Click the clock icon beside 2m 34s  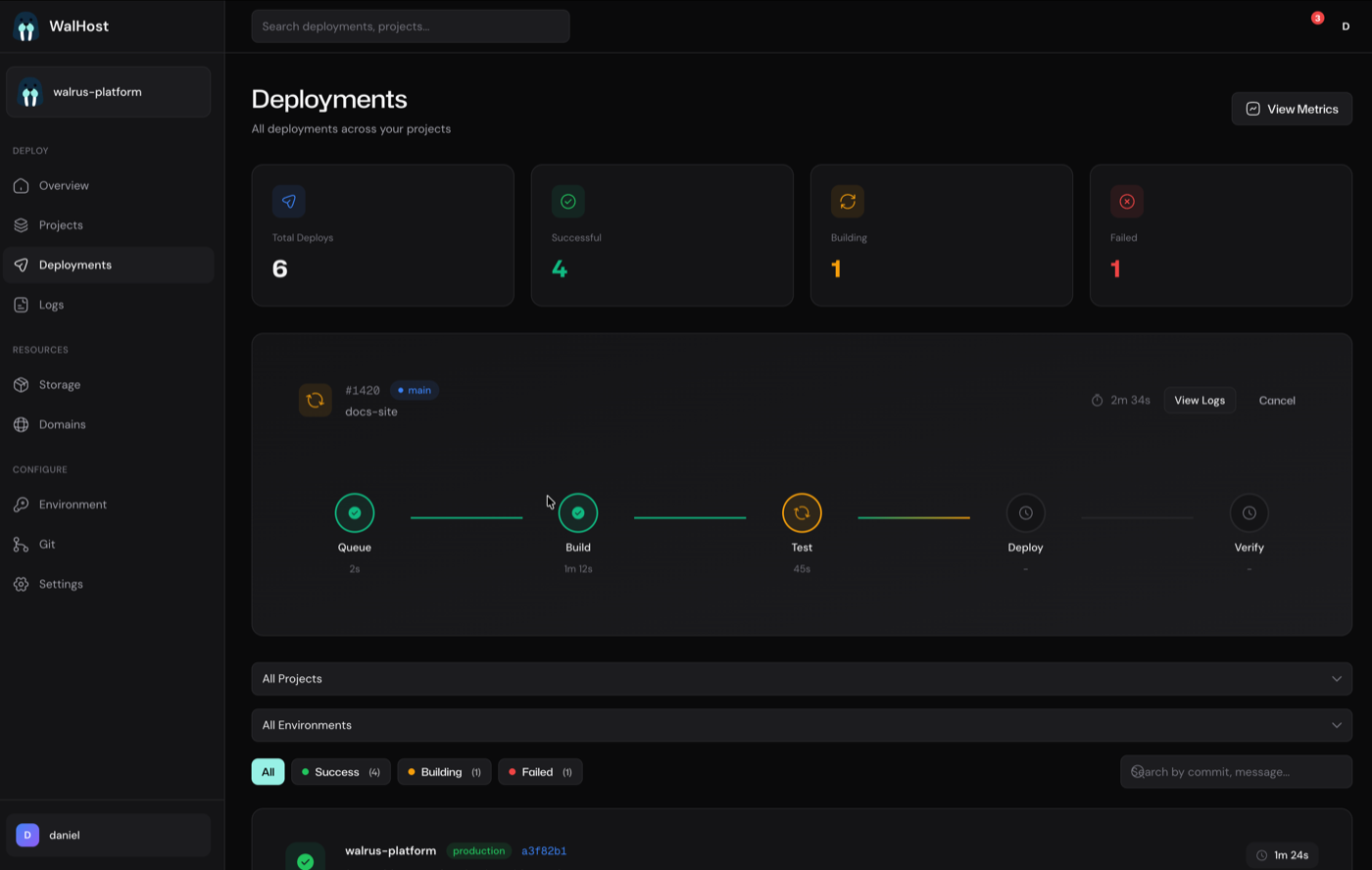1098,400
